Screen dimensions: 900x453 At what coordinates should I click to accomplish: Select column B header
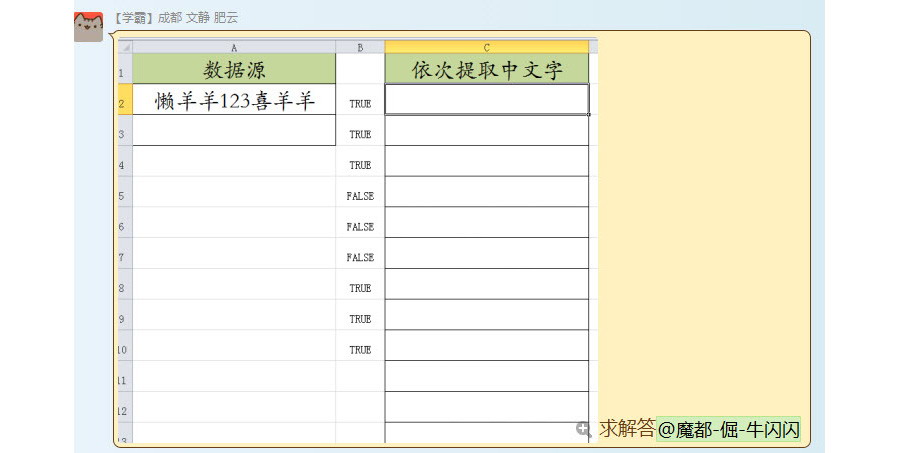pyautogui.click(x=360, y=48)
